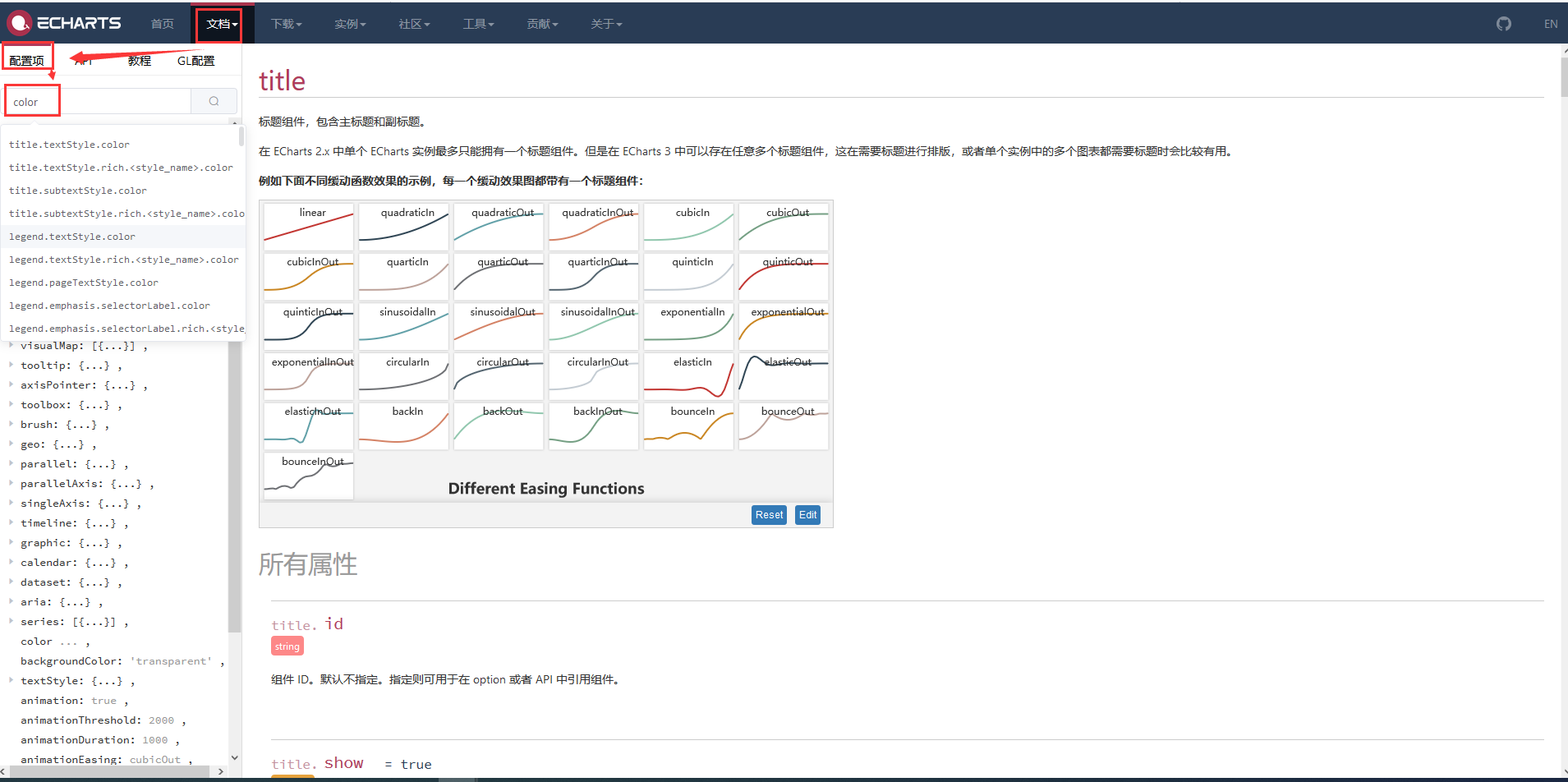Expand the calendar tree node
1568x782 pixels.
click(x=11, y=562)
